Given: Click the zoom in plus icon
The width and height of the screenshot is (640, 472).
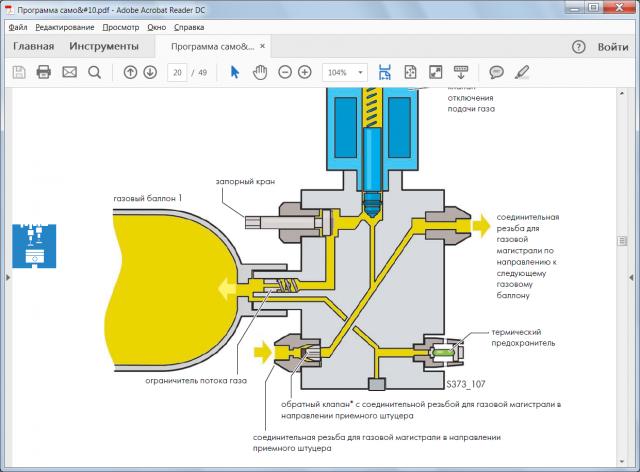Looking at the screenshot, I should tap(305, 72).
